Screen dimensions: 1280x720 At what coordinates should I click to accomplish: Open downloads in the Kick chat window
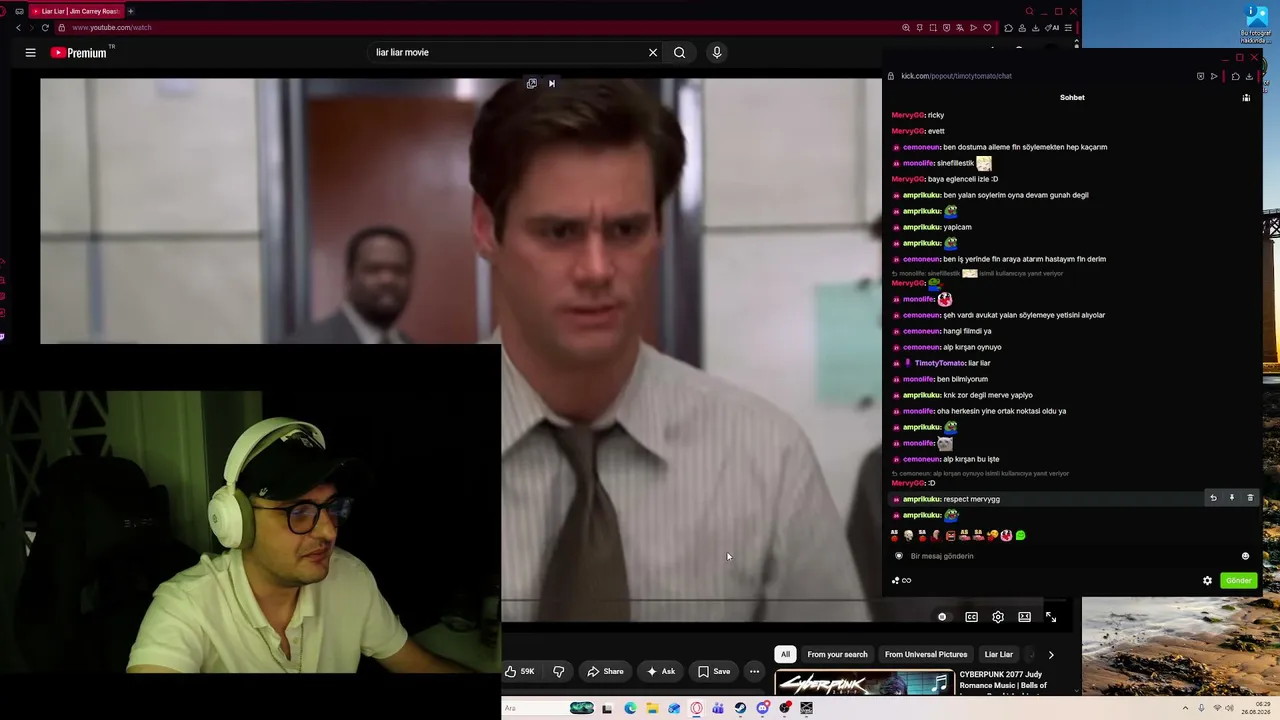tap(1249, 76)
